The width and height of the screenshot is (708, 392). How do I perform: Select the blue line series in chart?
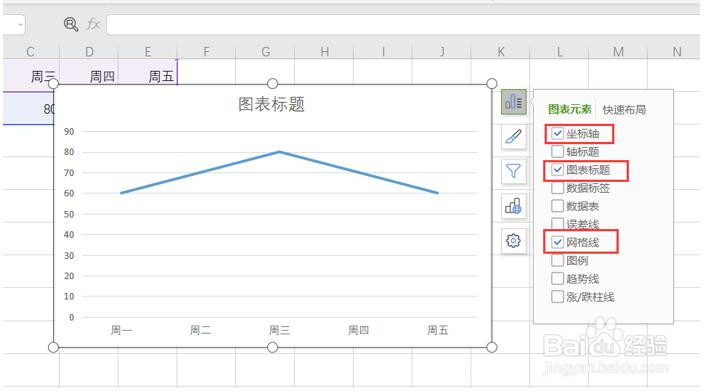point(279,152)
